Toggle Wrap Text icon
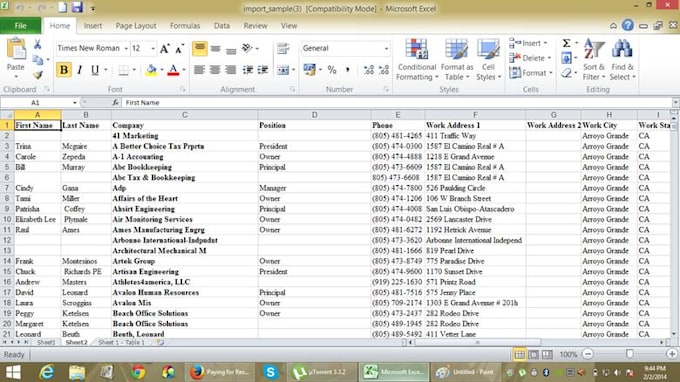 (283, 48)
